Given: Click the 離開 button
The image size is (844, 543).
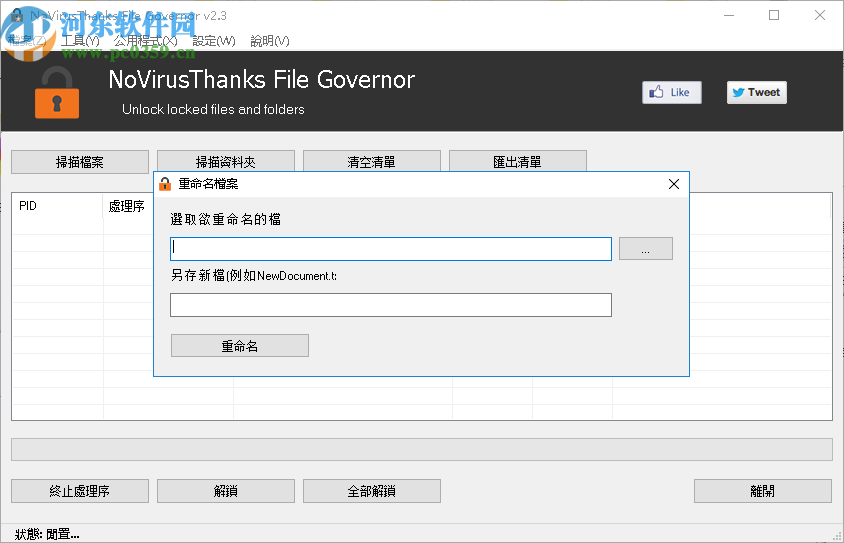Looking at the screenshot, I should tap(763, 491).
